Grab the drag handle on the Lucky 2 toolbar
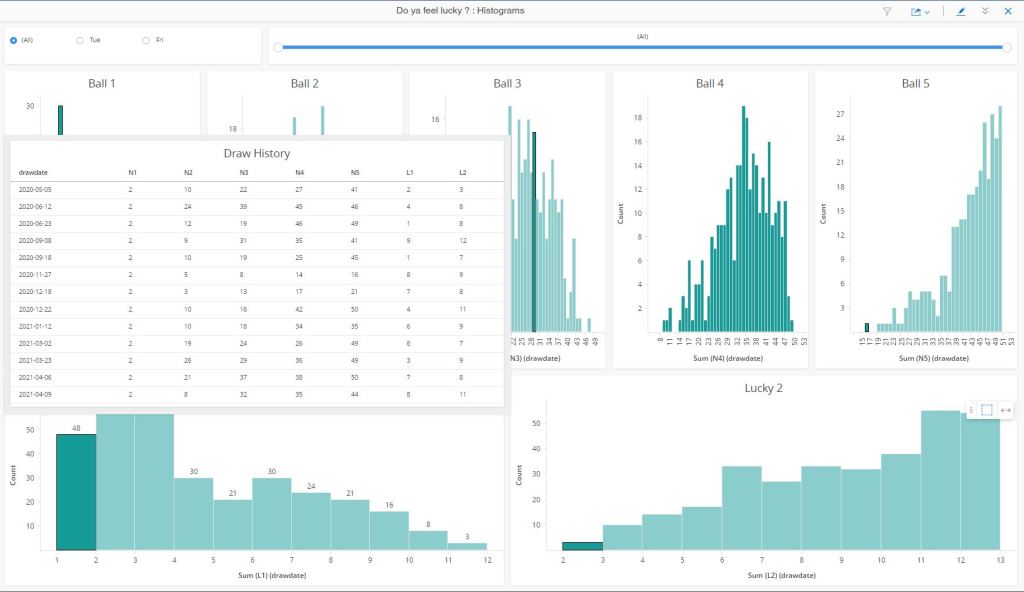 [972, 410]
